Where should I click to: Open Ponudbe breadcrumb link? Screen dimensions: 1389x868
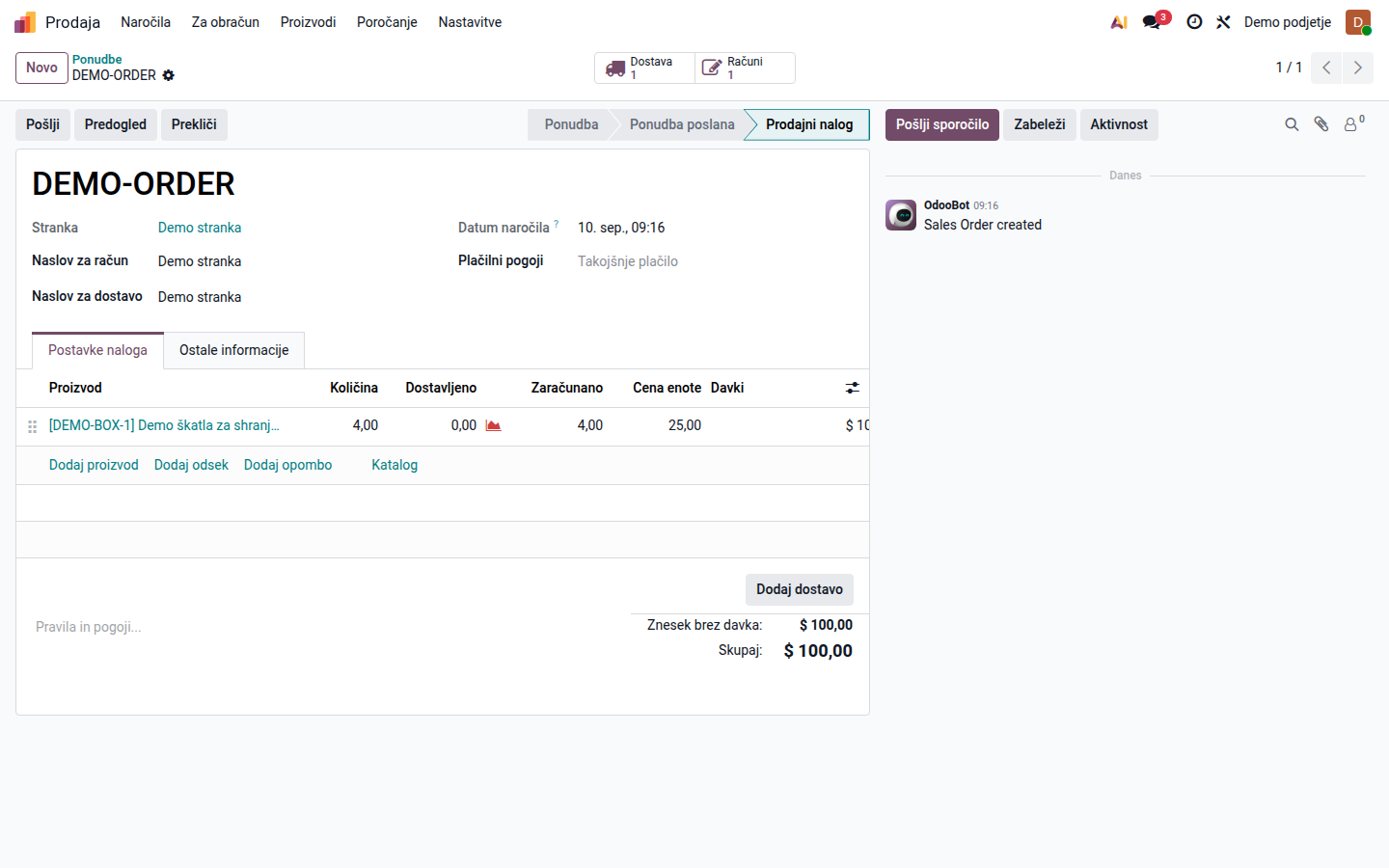click(96, 60)
